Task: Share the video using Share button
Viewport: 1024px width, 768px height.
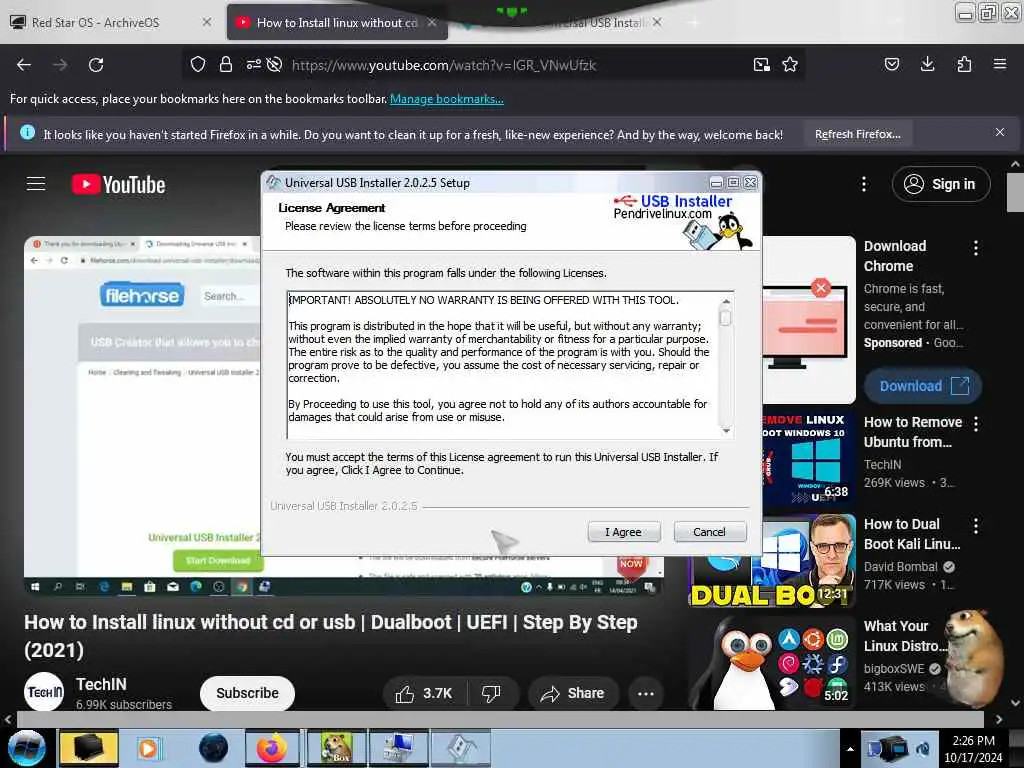Action: pos(573,694)
